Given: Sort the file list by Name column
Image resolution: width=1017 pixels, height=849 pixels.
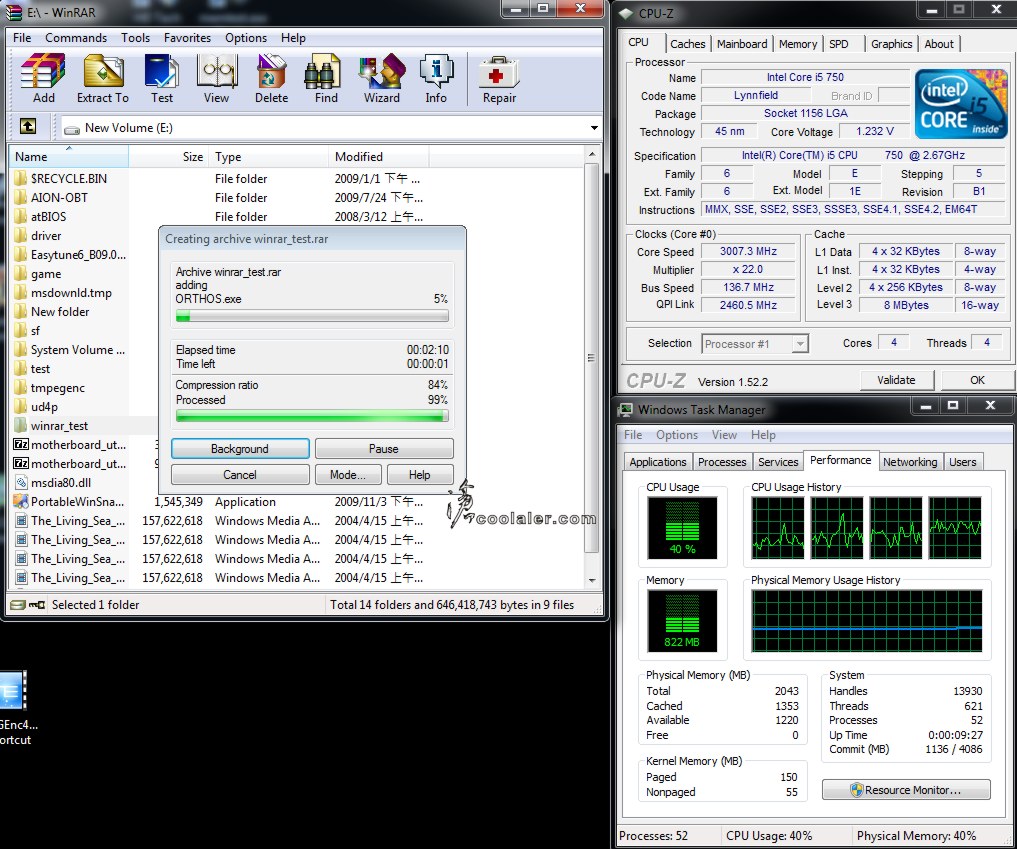Looking at the screenshot, I should click(69, 156).
